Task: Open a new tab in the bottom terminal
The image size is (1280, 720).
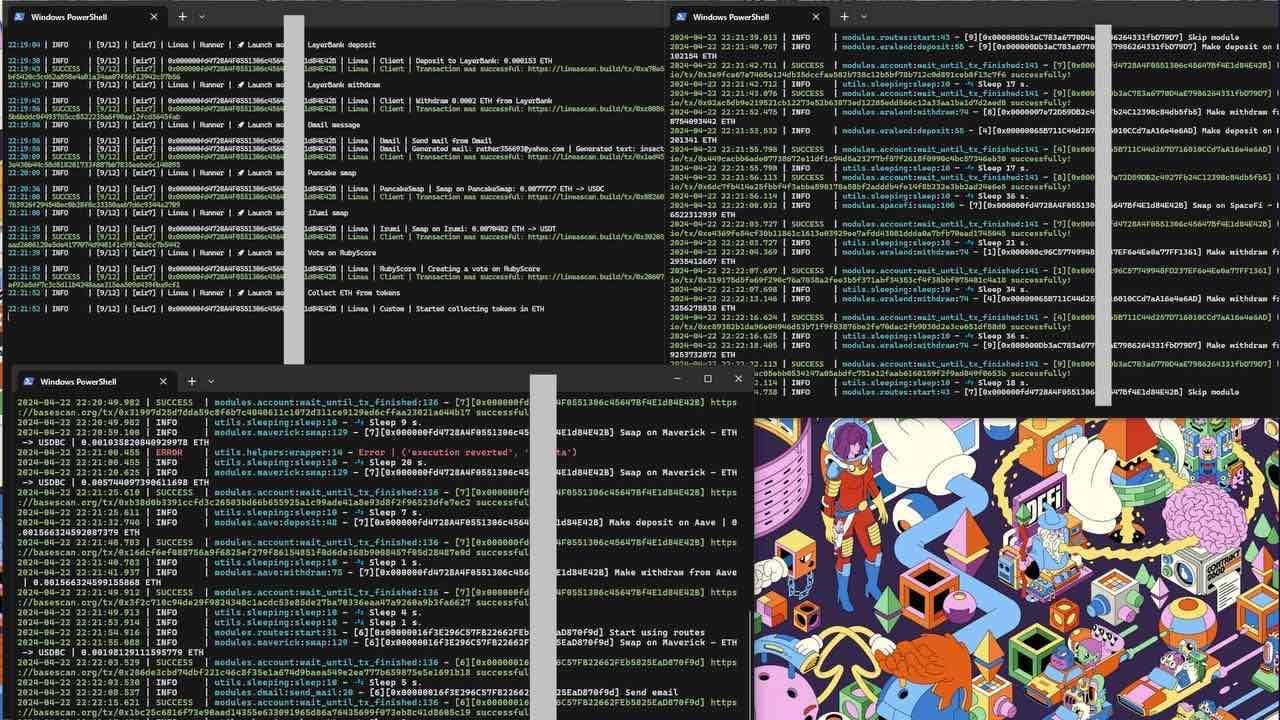Action: (190, 381)
